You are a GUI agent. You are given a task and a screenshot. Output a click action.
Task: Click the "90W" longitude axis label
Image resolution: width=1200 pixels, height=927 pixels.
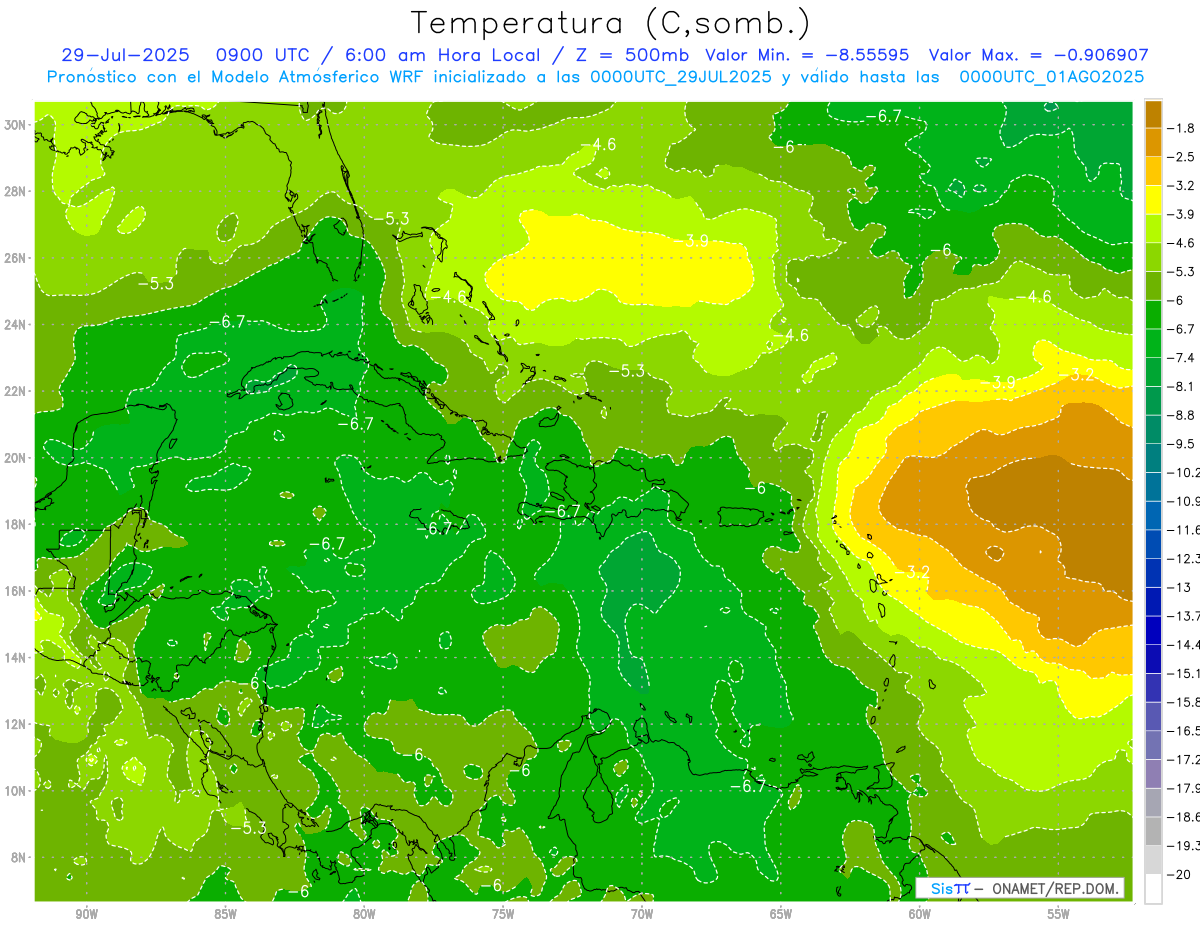tap(87, 914)
